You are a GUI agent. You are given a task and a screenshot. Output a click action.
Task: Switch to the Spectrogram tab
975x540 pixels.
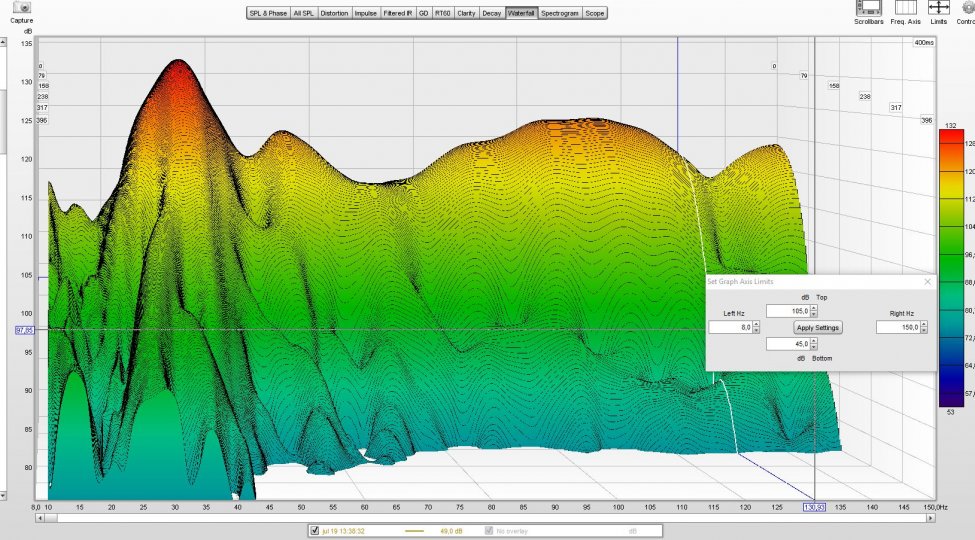pos(559,13)
